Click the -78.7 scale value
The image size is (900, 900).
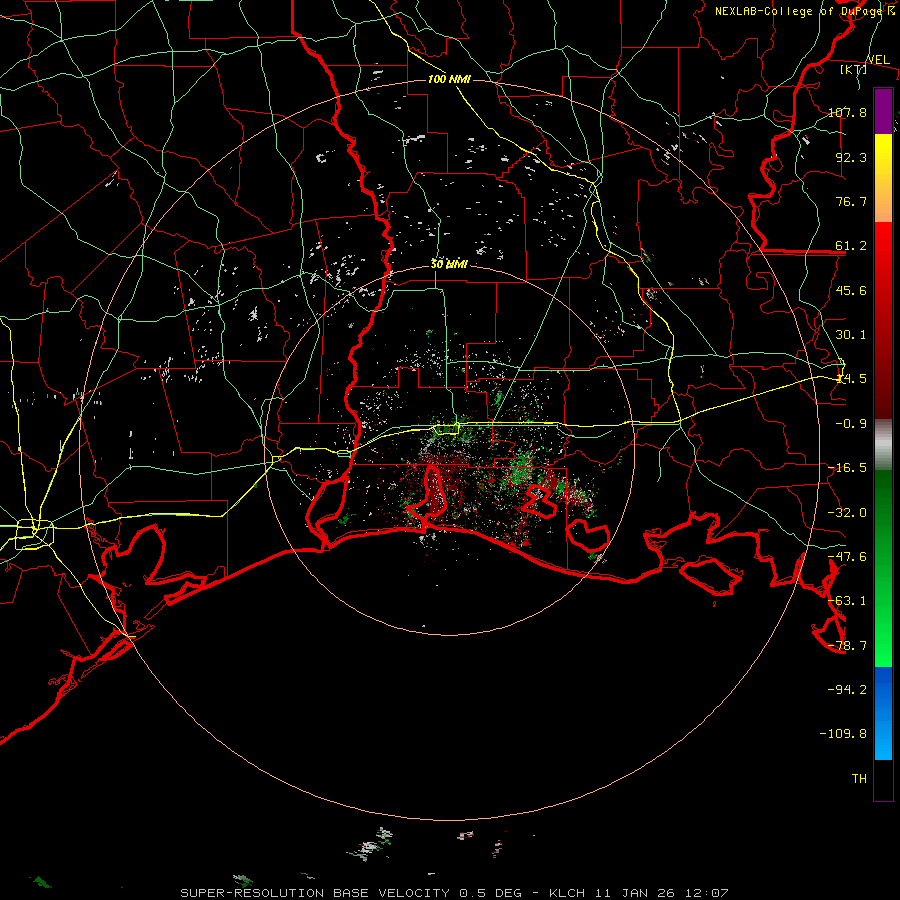847,646
